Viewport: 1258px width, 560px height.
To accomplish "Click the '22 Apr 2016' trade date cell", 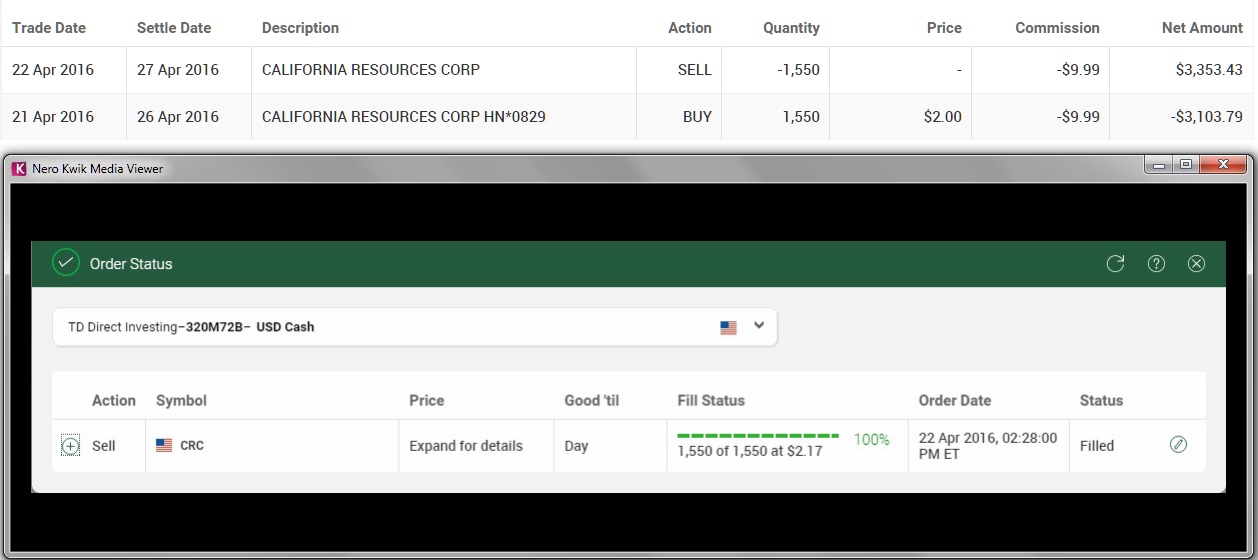I will tap(53, 70).
